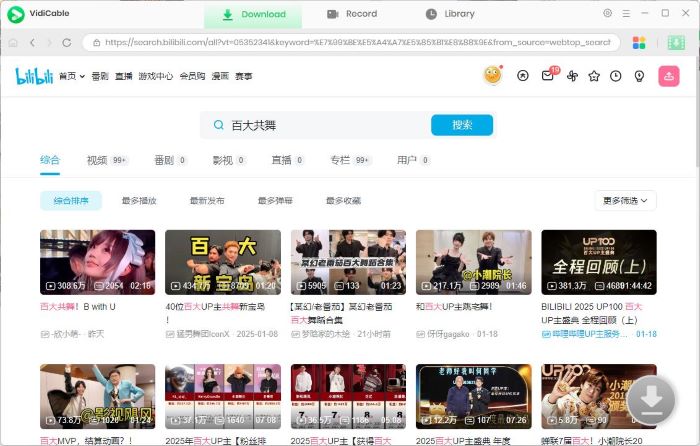Expand the 更多筛选 filter dropdown
Image resolution: width=700 pixels, height=446 pixels.
point(625,201)
